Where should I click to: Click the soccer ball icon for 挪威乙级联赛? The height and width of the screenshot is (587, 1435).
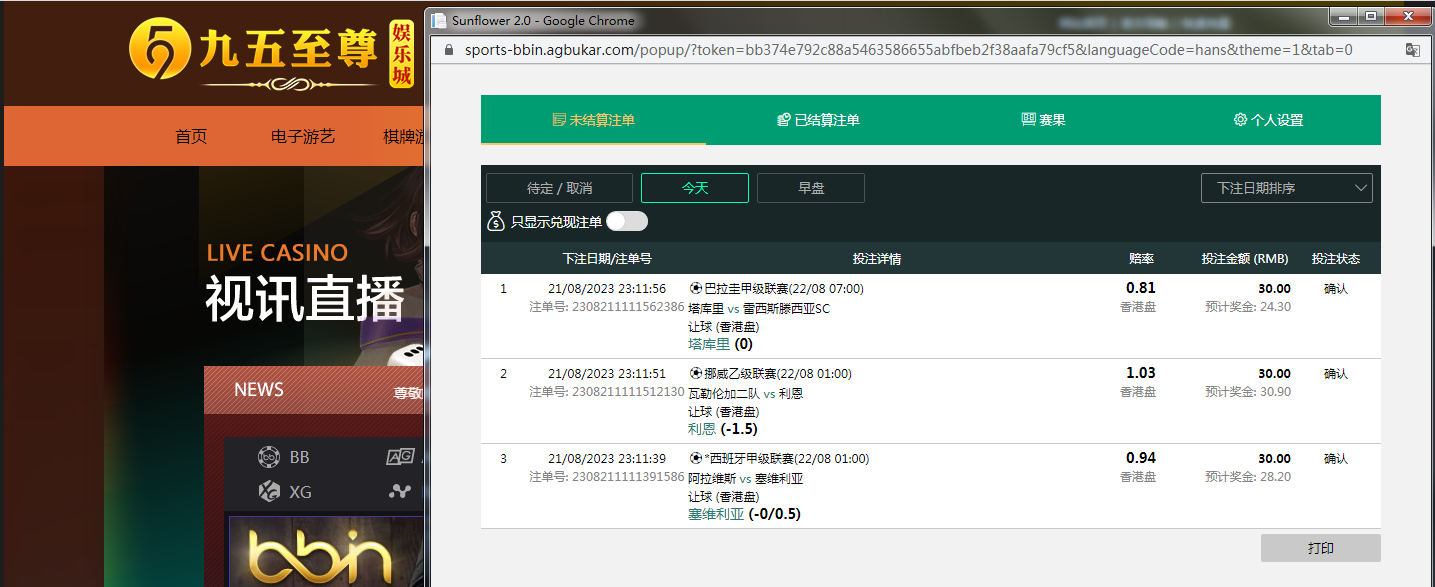click(696, 374)
